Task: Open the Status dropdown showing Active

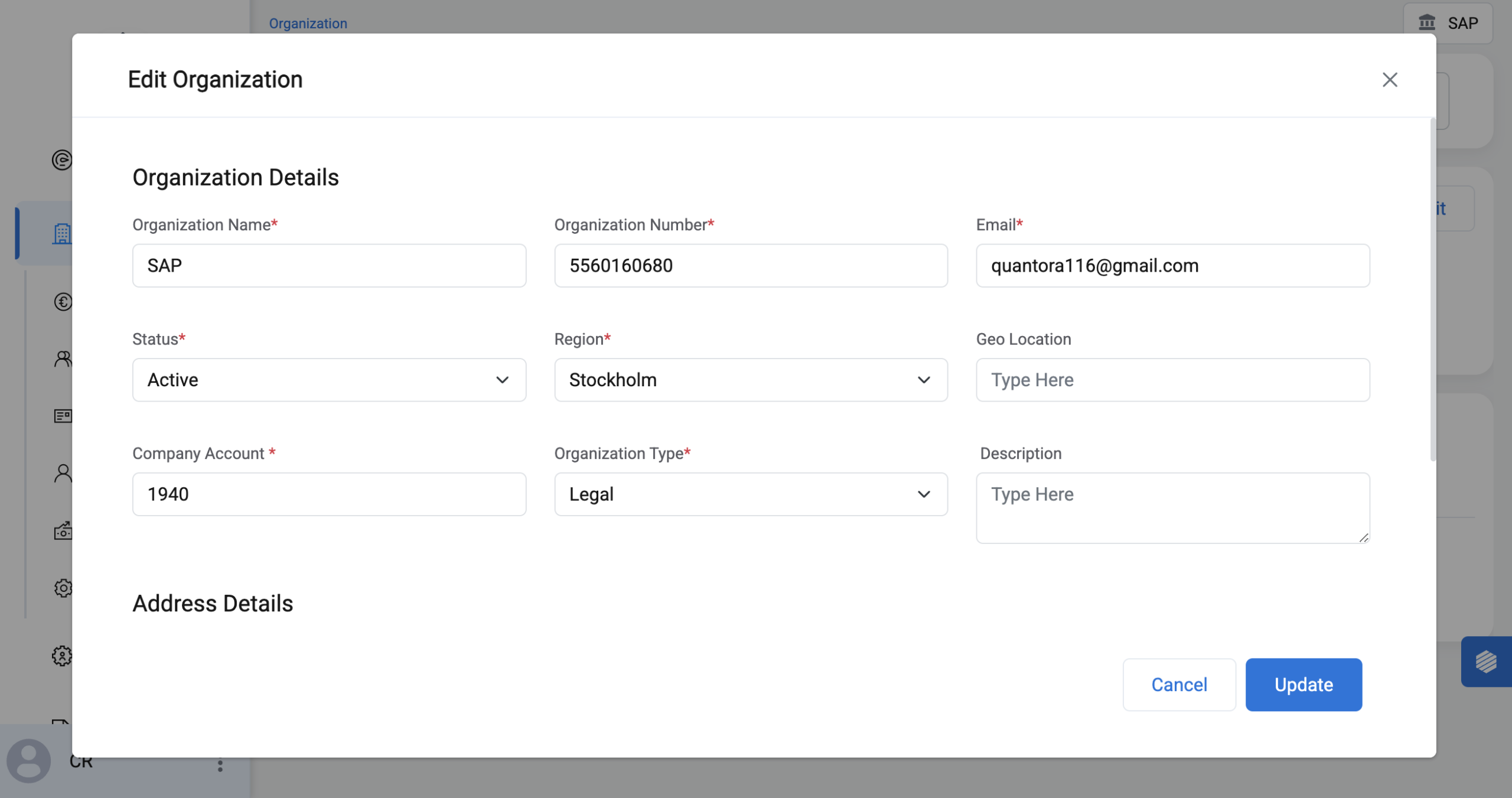Action: point(329,380)
